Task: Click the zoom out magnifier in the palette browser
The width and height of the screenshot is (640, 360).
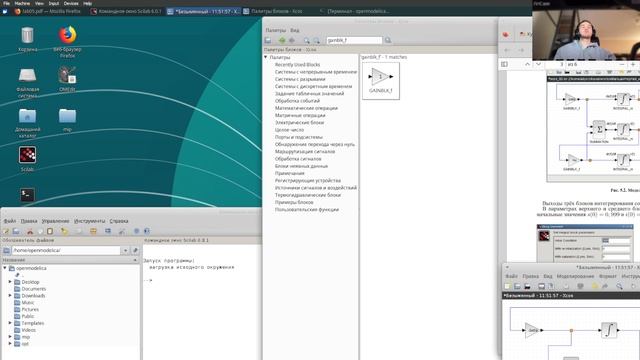Action: [x=316, y=40]
